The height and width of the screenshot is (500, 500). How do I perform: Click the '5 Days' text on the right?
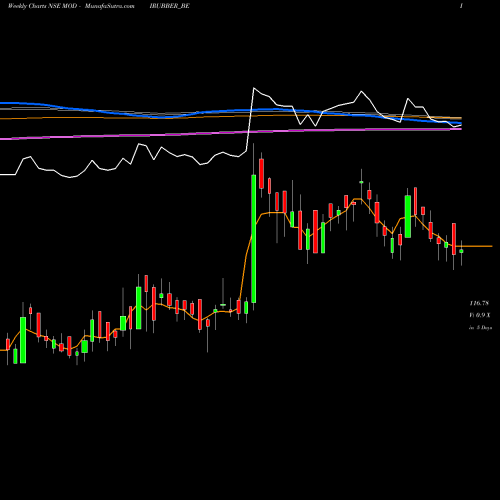(x=484, y=328)
